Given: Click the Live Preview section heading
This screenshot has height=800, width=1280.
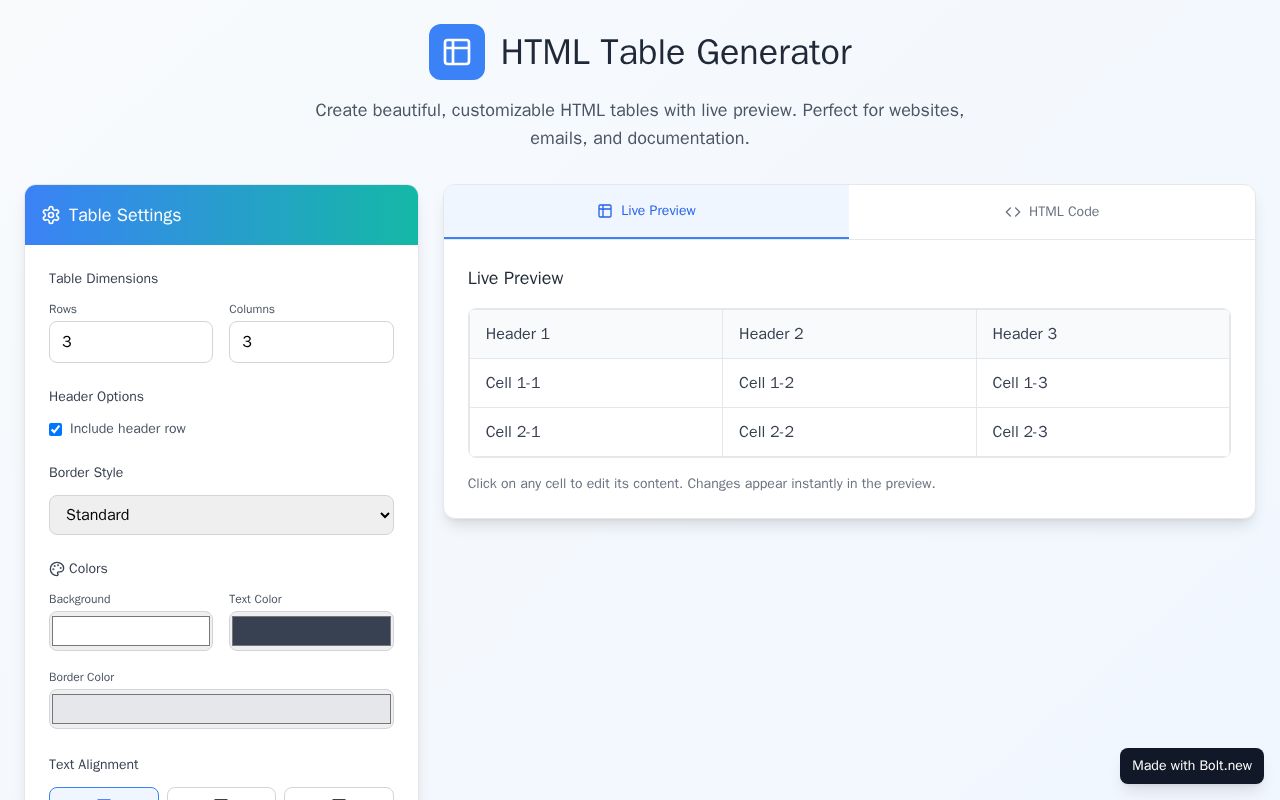Looking at the screenshot, I should (x=515, y=278).
